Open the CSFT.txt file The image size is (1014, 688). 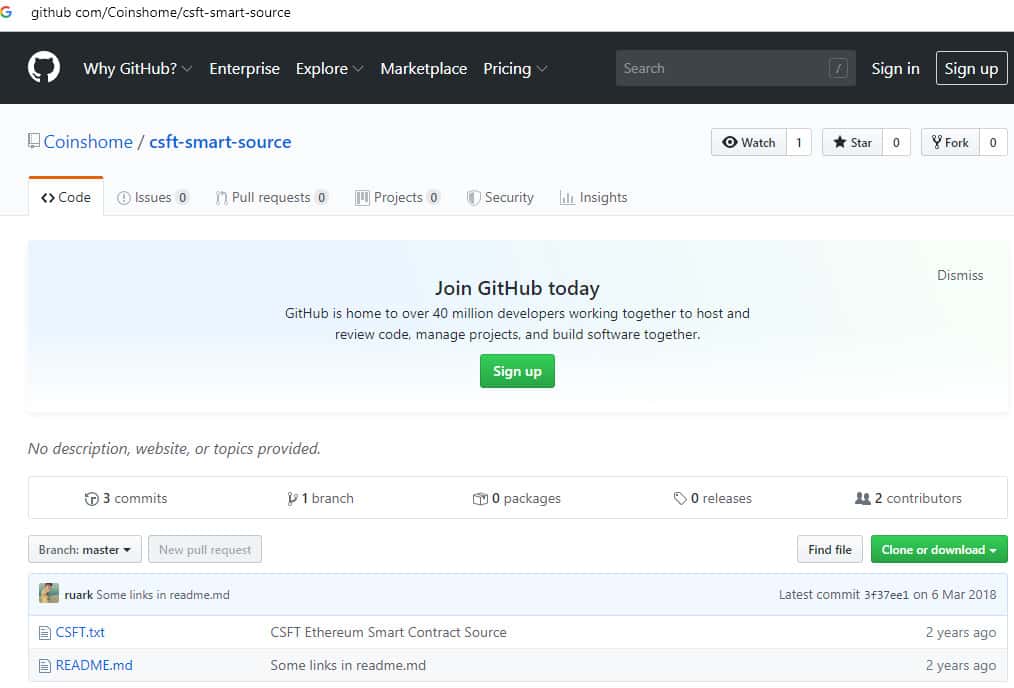80,632
